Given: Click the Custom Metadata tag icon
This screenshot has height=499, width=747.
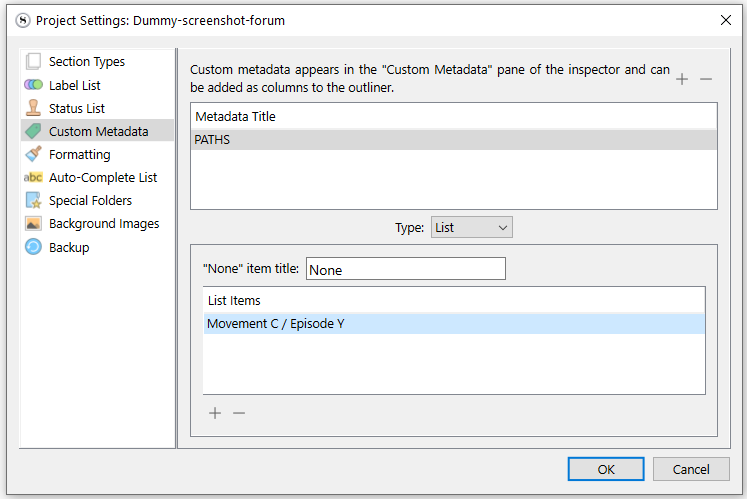Looking at the screenshot, I should click(33, 131).
